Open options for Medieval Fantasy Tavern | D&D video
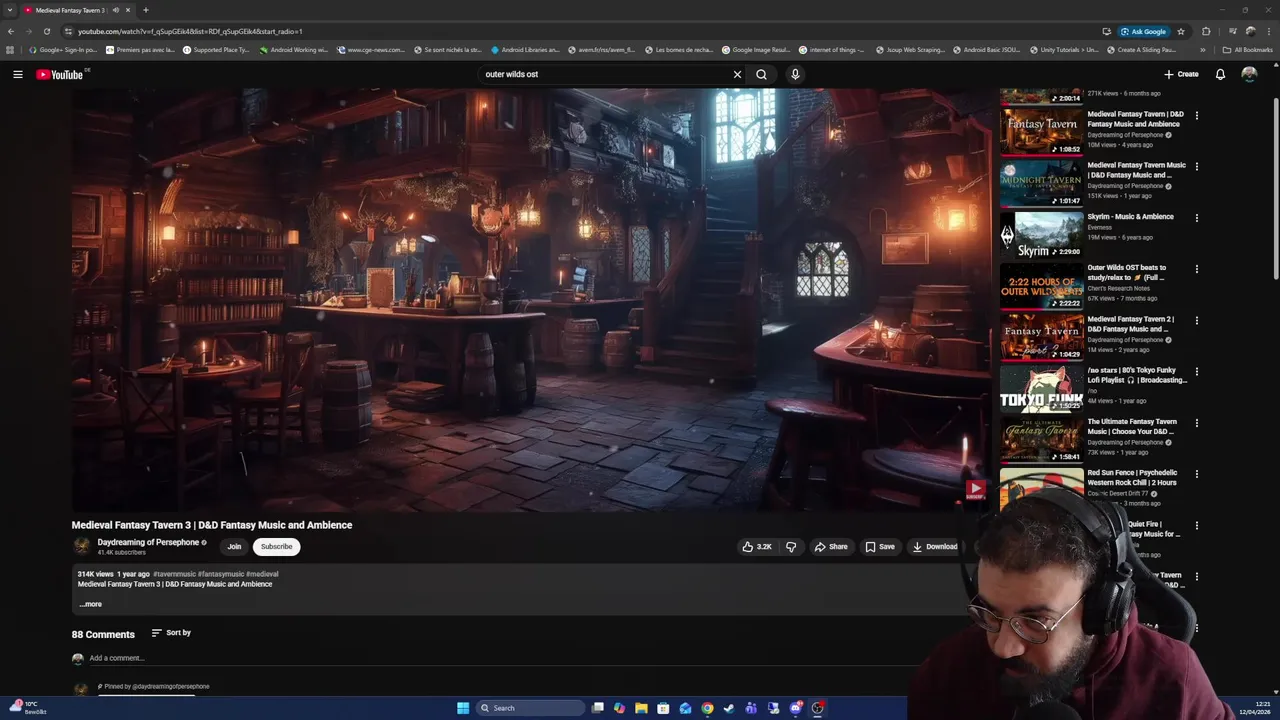This screenshot has height=720, width=1280. coord(1196,115)
